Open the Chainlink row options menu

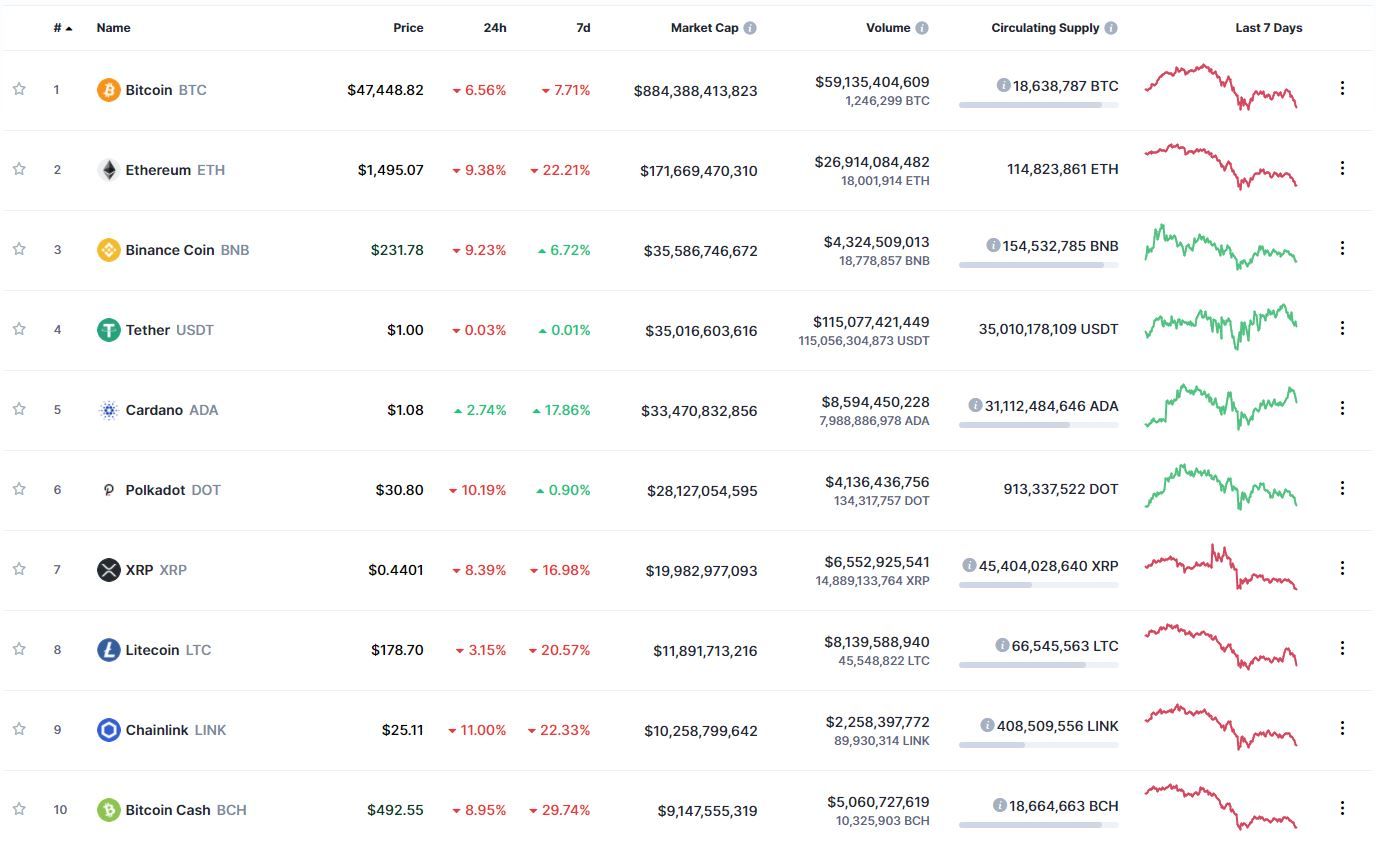click(1342, 728)
